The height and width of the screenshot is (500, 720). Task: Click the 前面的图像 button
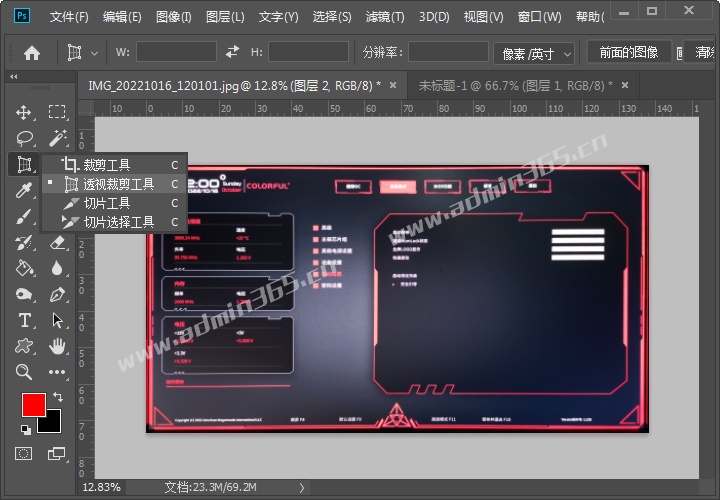click(x=629, y=52)
